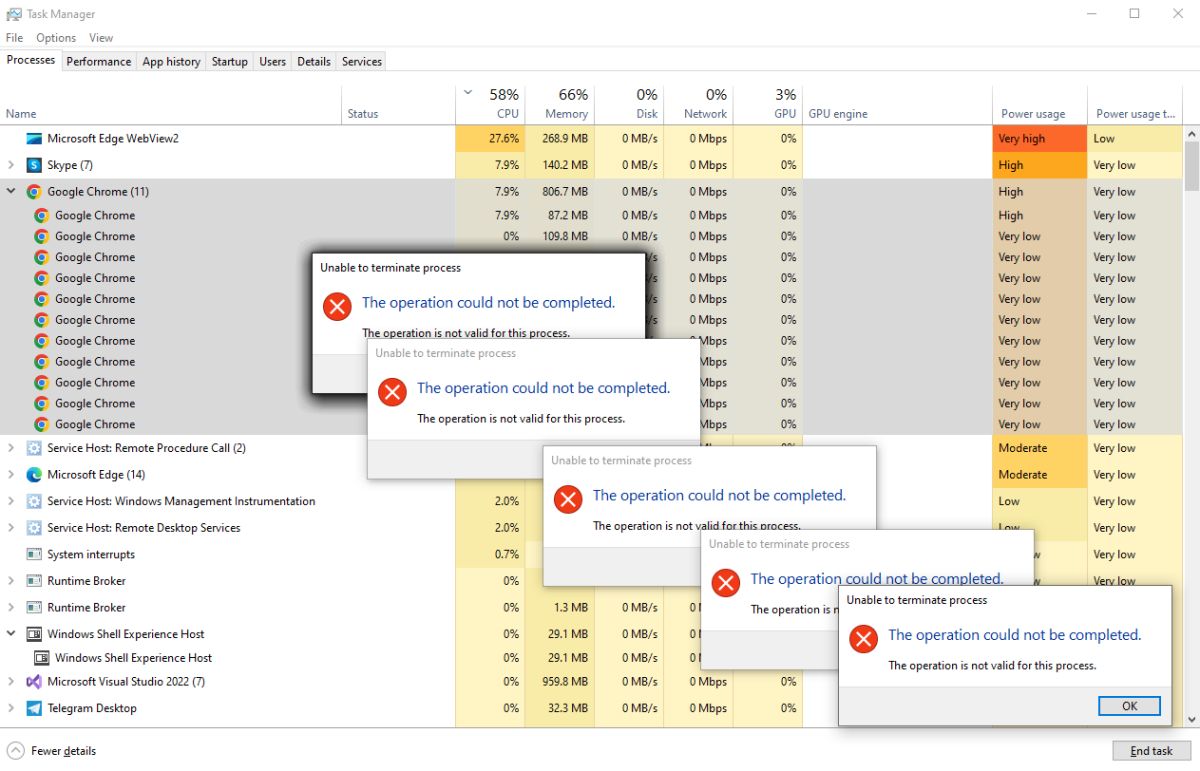The height and width of the screenshot is (771, 1200).
Task: Click the Skype process icon
Action: pos(34,165)
